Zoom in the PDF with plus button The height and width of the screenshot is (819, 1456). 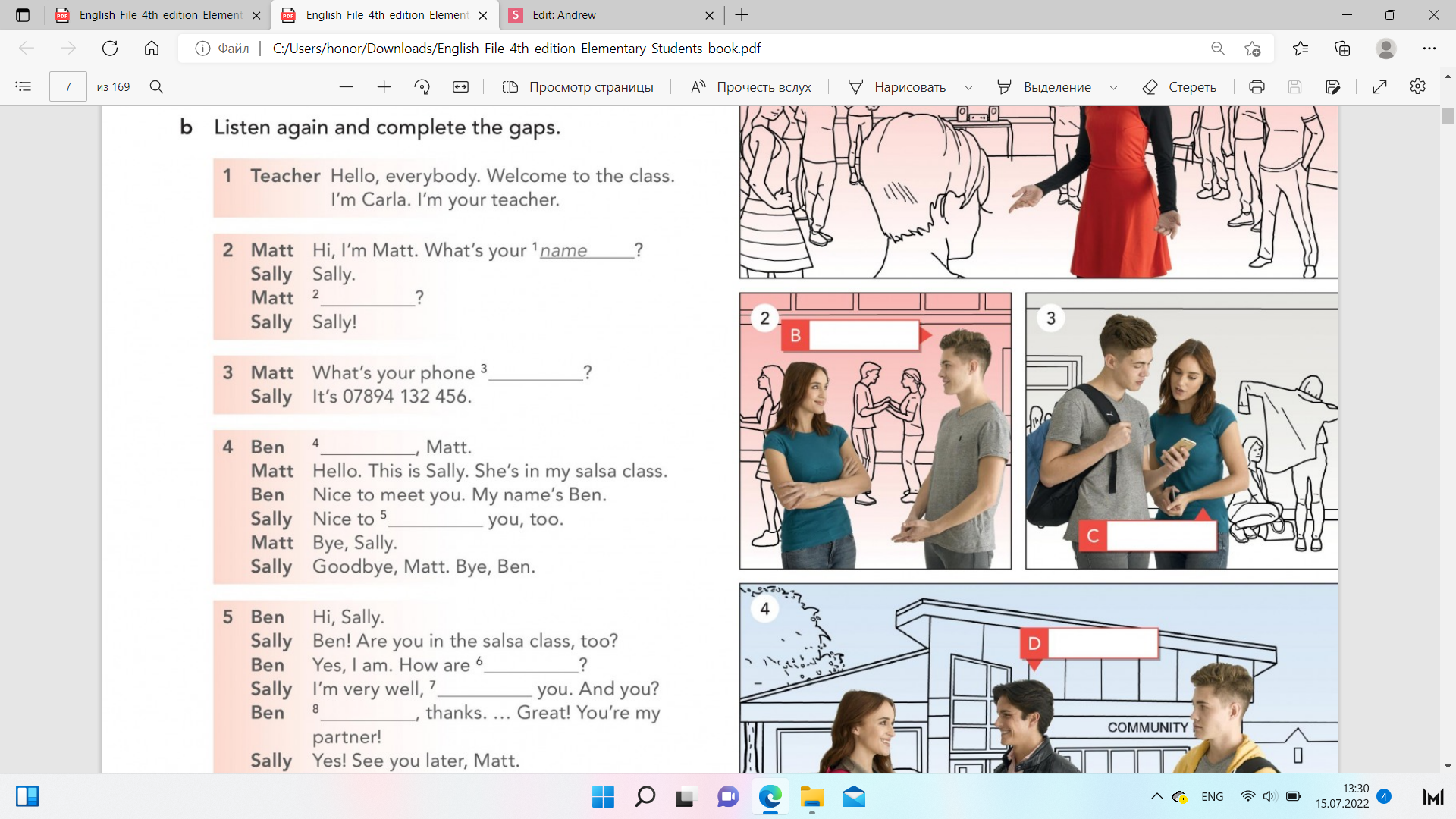coord(384,86)
